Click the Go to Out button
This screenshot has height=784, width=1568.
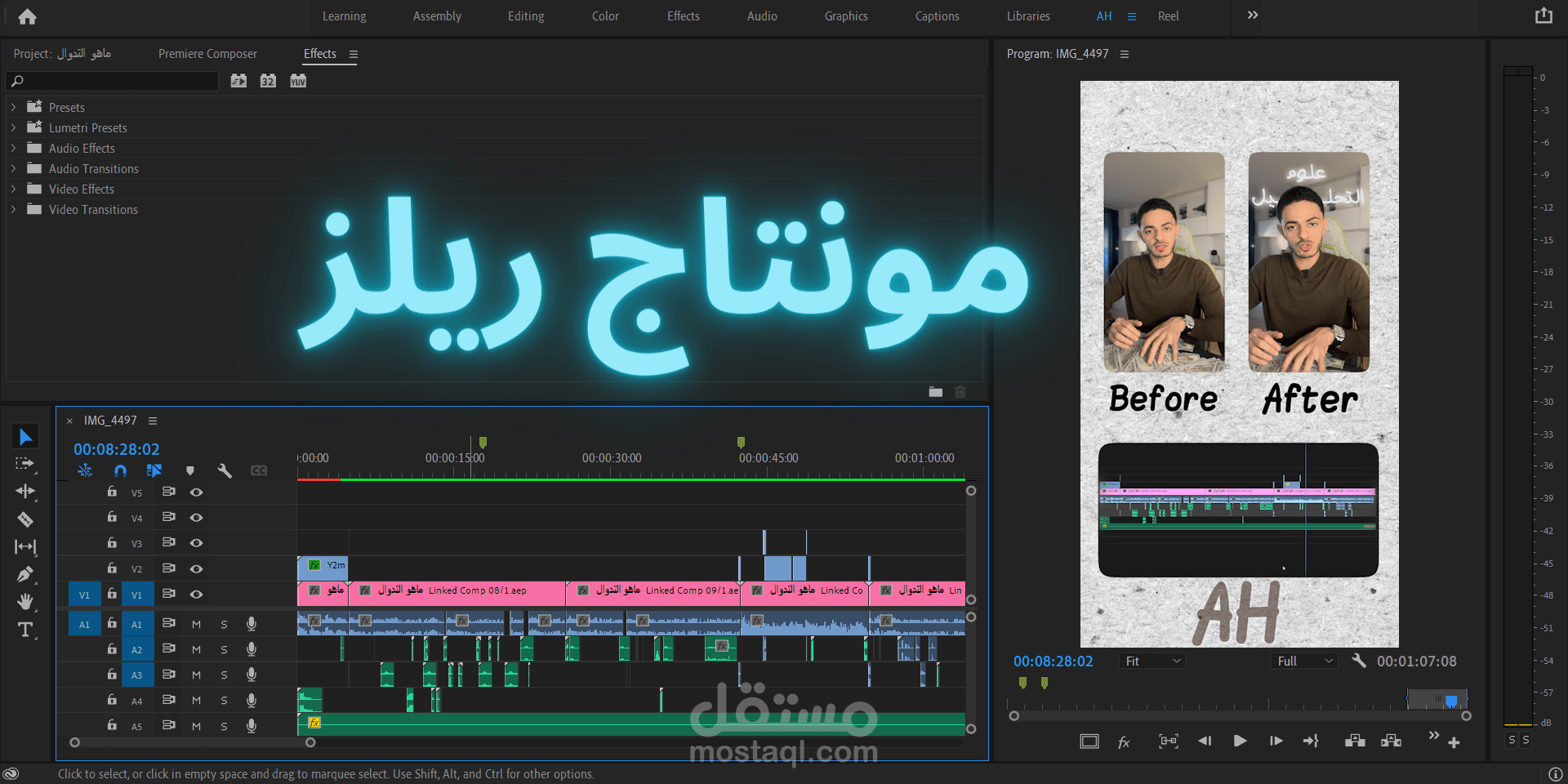pyautogui.click(x=1311, y=741)
